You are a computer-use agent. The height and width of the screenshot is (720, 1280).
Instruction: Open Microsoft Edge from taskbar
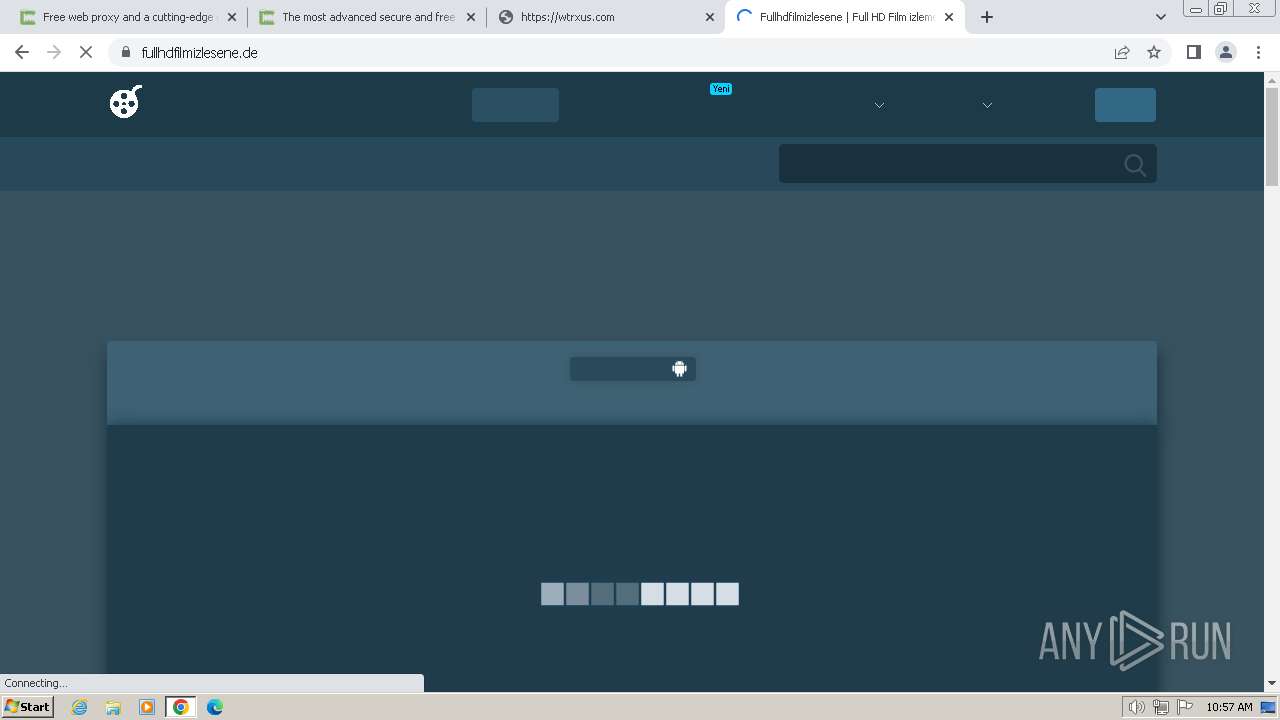(215, 707)
